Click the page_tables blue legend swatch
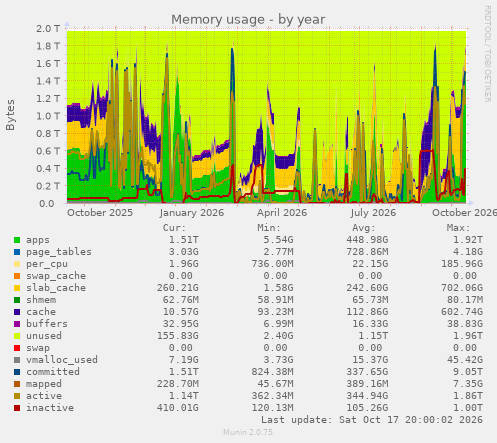This screenshot has height=443, width=497. pos(17,252)
